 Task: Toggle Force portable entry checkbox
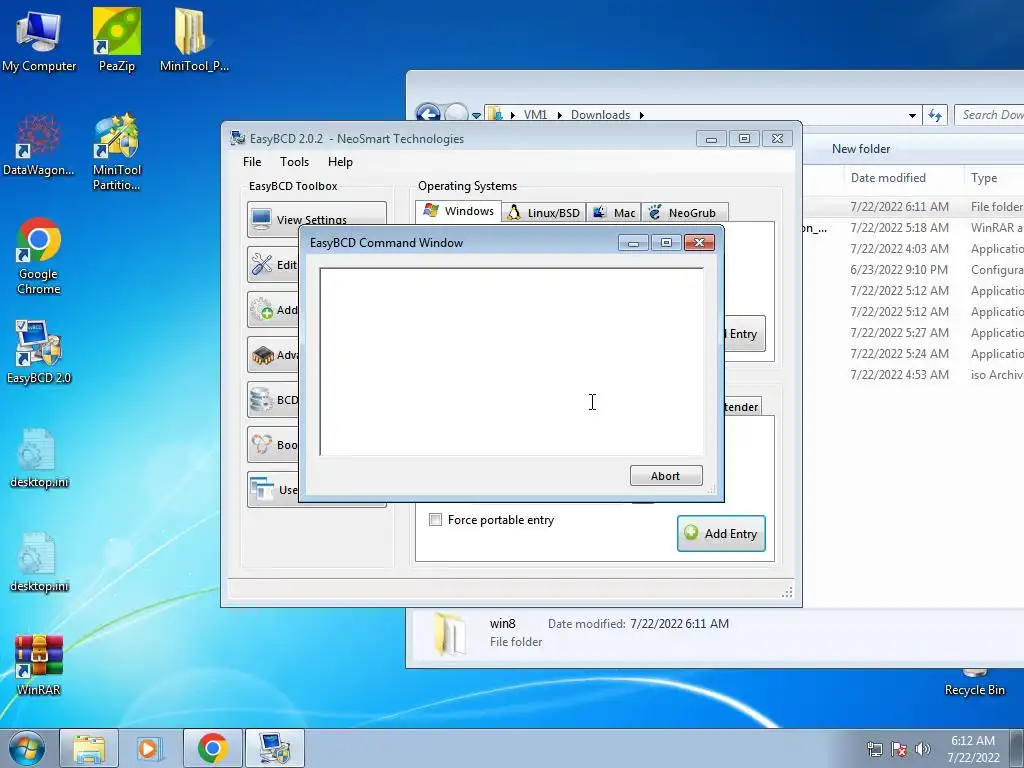coord(435,520)
